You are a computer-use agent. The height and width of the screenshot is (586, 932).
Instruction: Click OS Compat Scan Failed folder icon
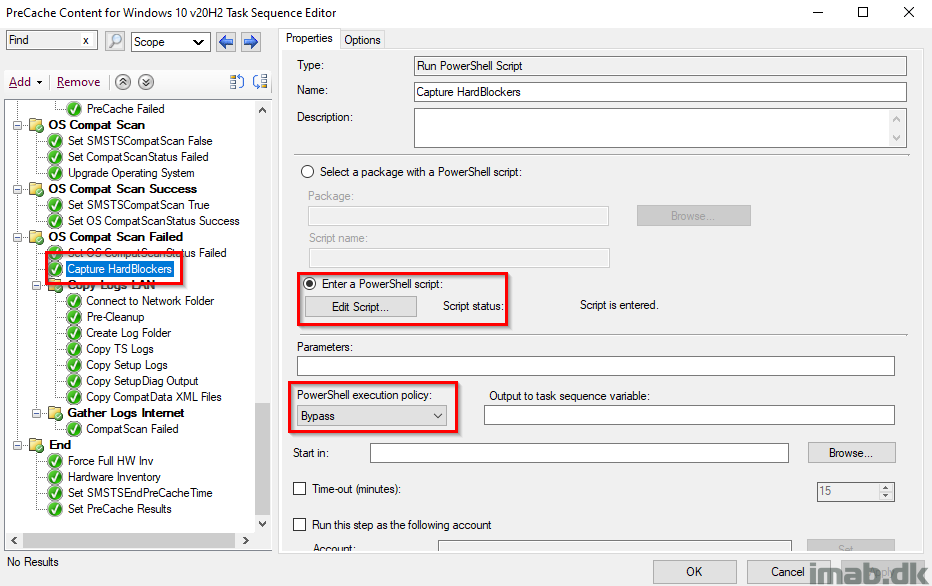[x=37, y=237]
